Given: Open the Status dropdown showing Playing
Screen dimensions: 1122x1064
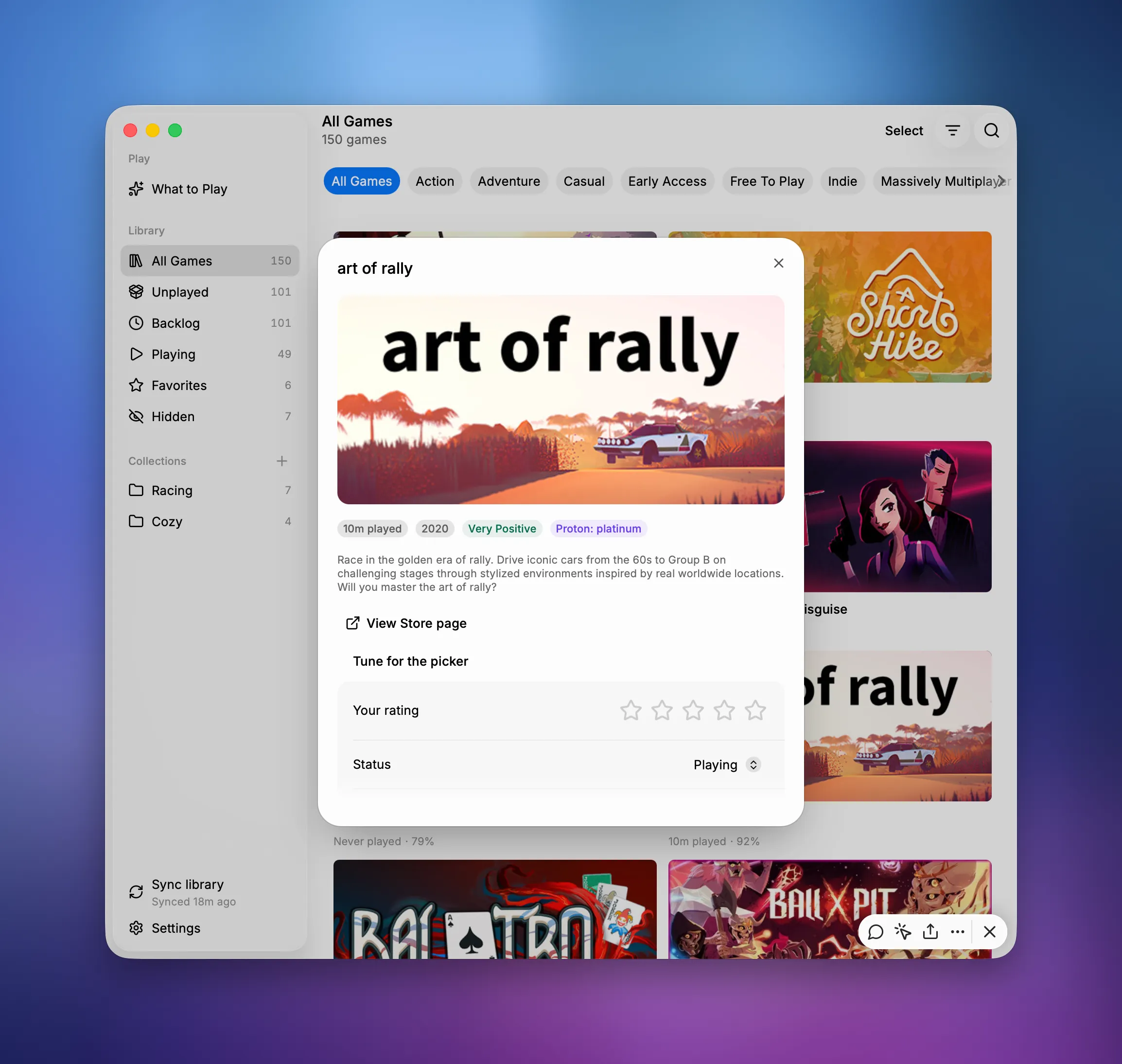Looking at the screenshot, I should tap(727, 765).
